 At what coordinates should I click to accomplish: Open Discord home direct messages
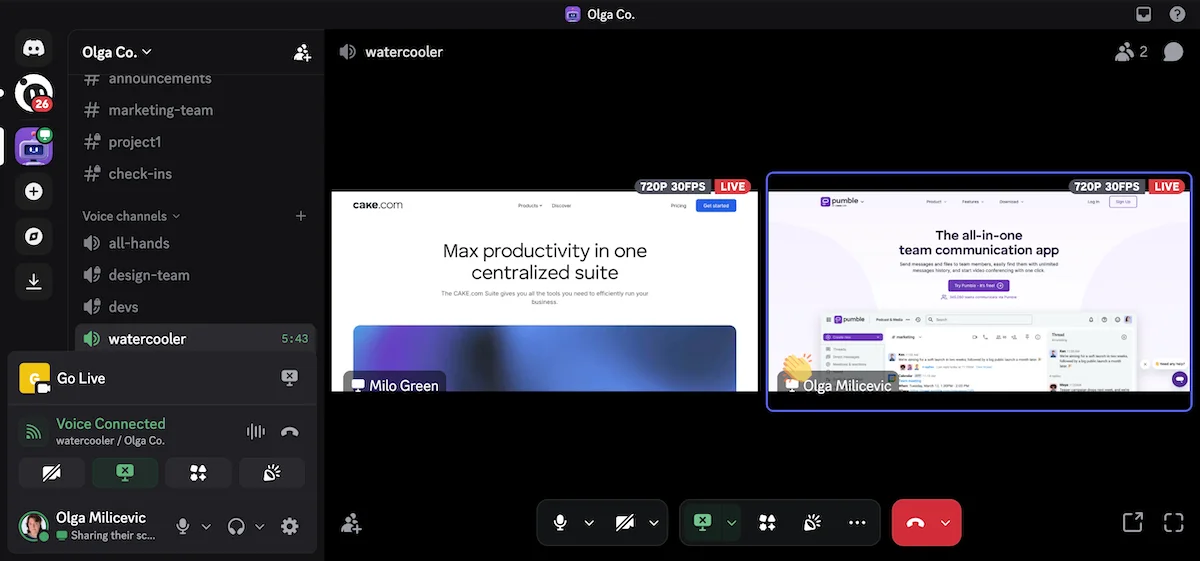tap(34, 46)
